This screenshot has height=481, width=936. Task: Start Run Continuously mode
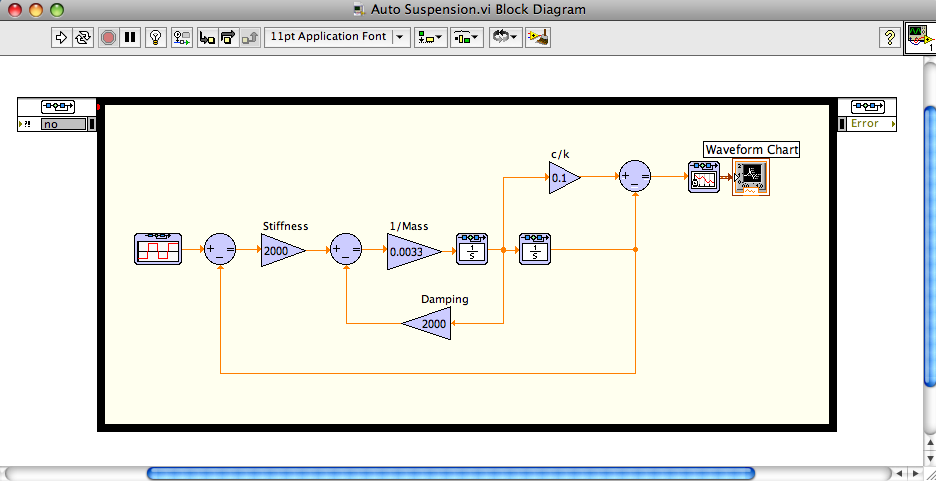click(x=83, y=38)
